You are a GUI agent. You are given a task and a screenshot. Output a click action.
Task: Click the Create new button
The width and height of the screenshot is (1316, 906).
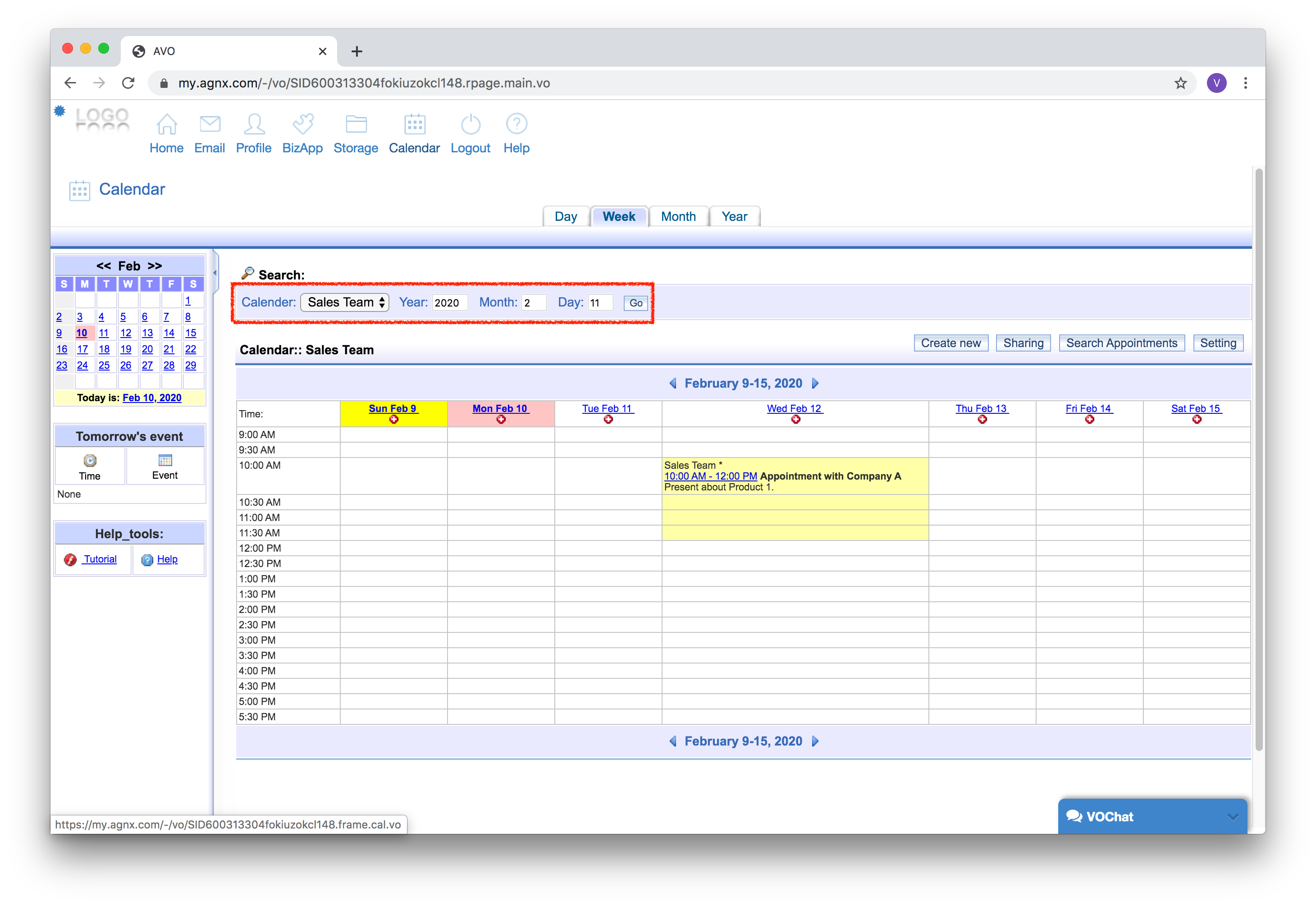click(x=950, y=343)
